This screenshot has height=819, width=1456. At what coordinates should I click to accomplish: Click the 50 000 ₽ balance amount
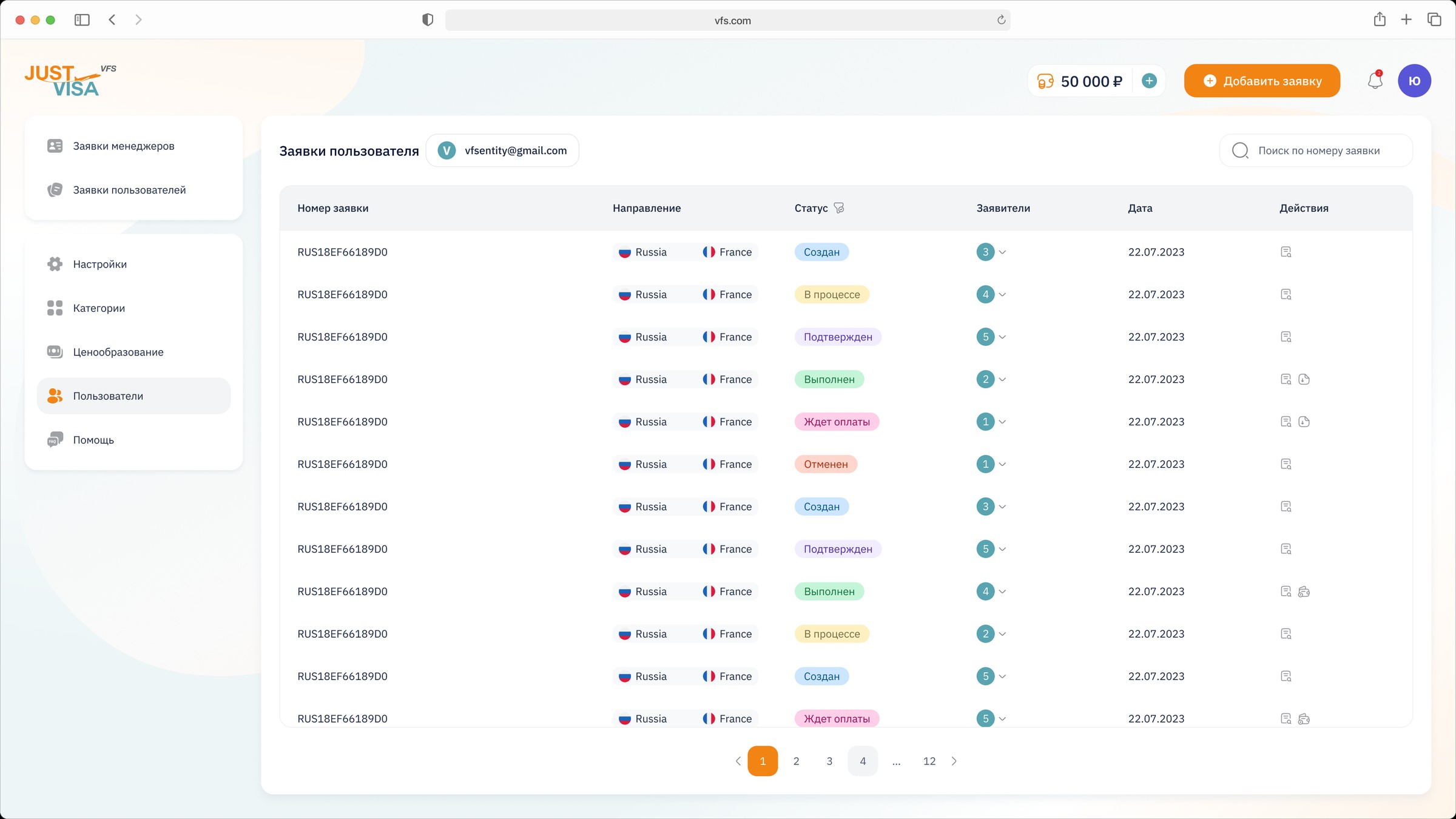tap(1091, 81)
